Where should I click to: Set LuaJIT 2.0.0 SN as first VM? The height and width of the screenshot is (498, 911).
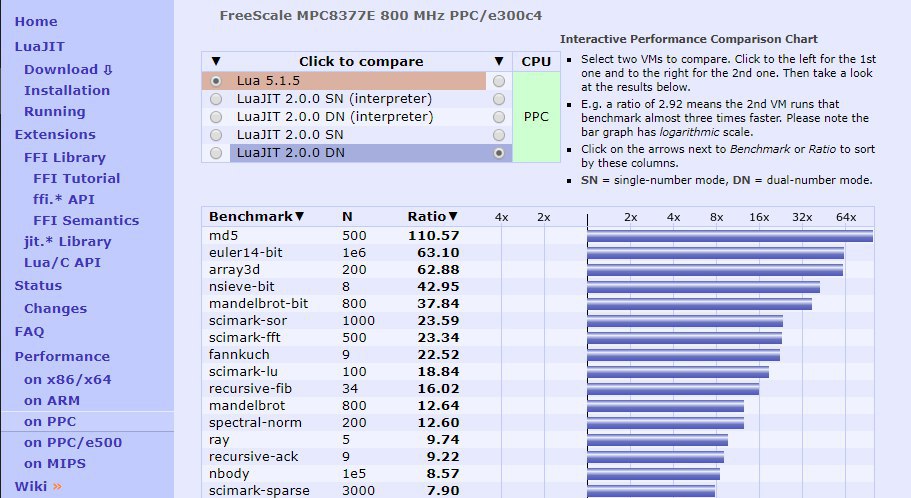[216, 135]
